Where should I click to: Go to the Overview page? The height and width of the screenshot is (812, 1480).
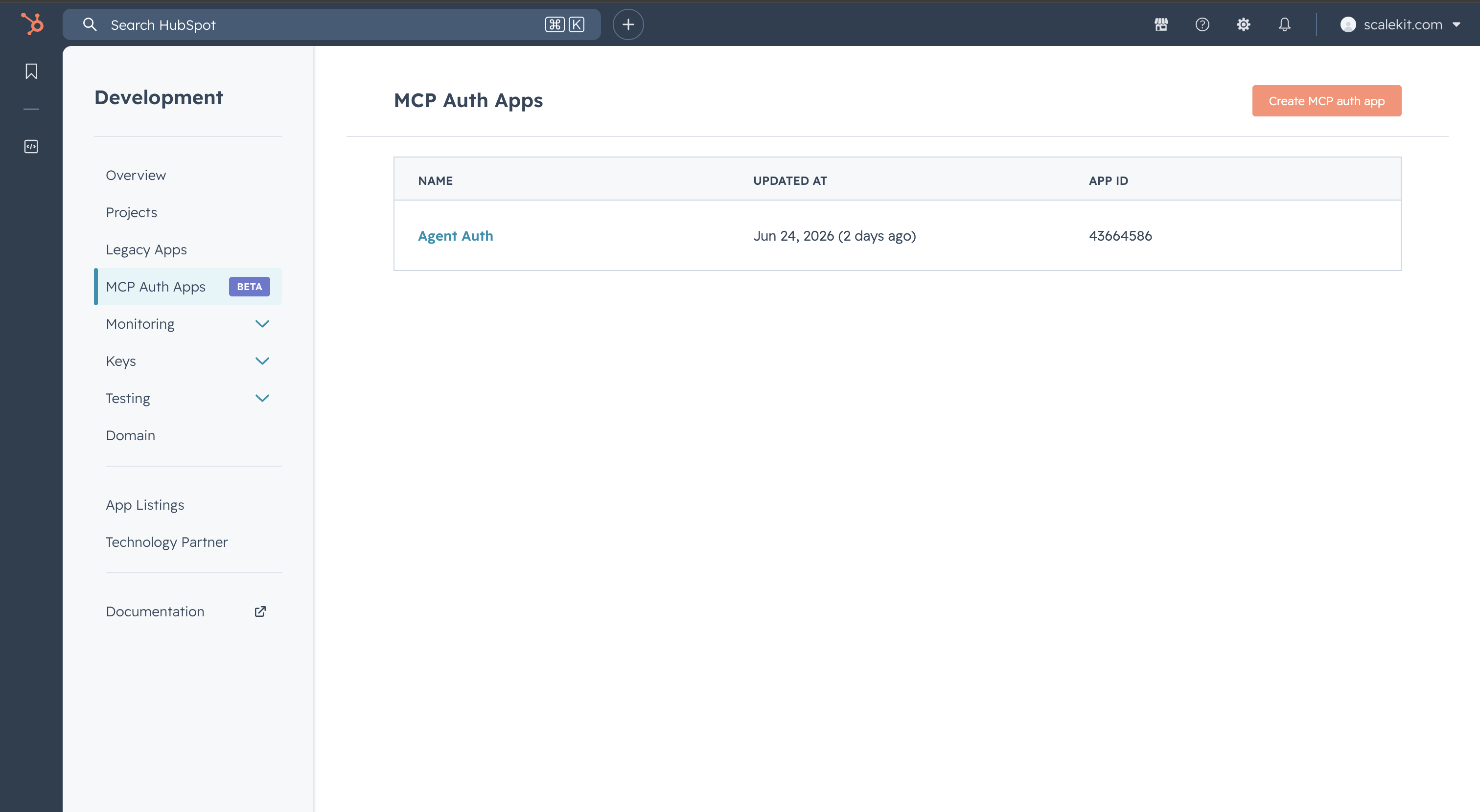pos(136,175)
